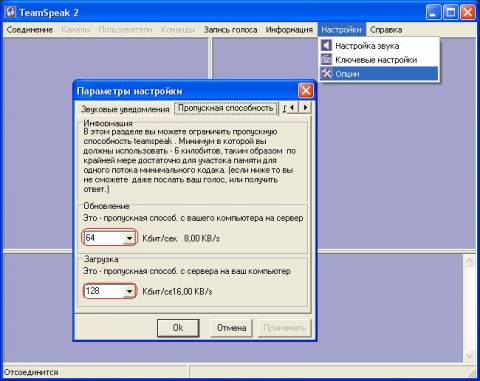Click the upload value field showing 64
Screen dimensions: 480x381
coord(104,238)
